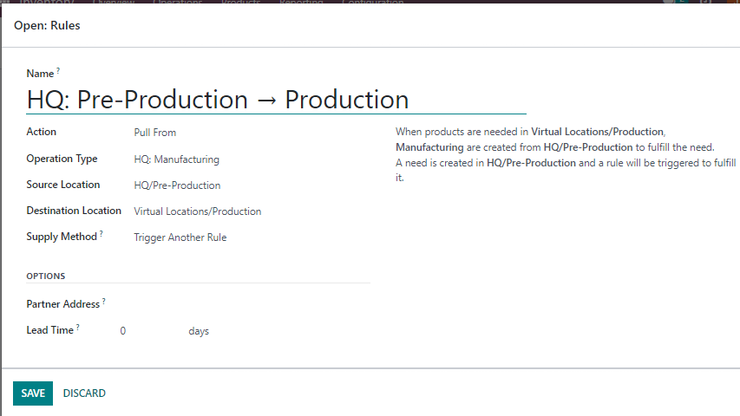Discard the rule changes

84,393
